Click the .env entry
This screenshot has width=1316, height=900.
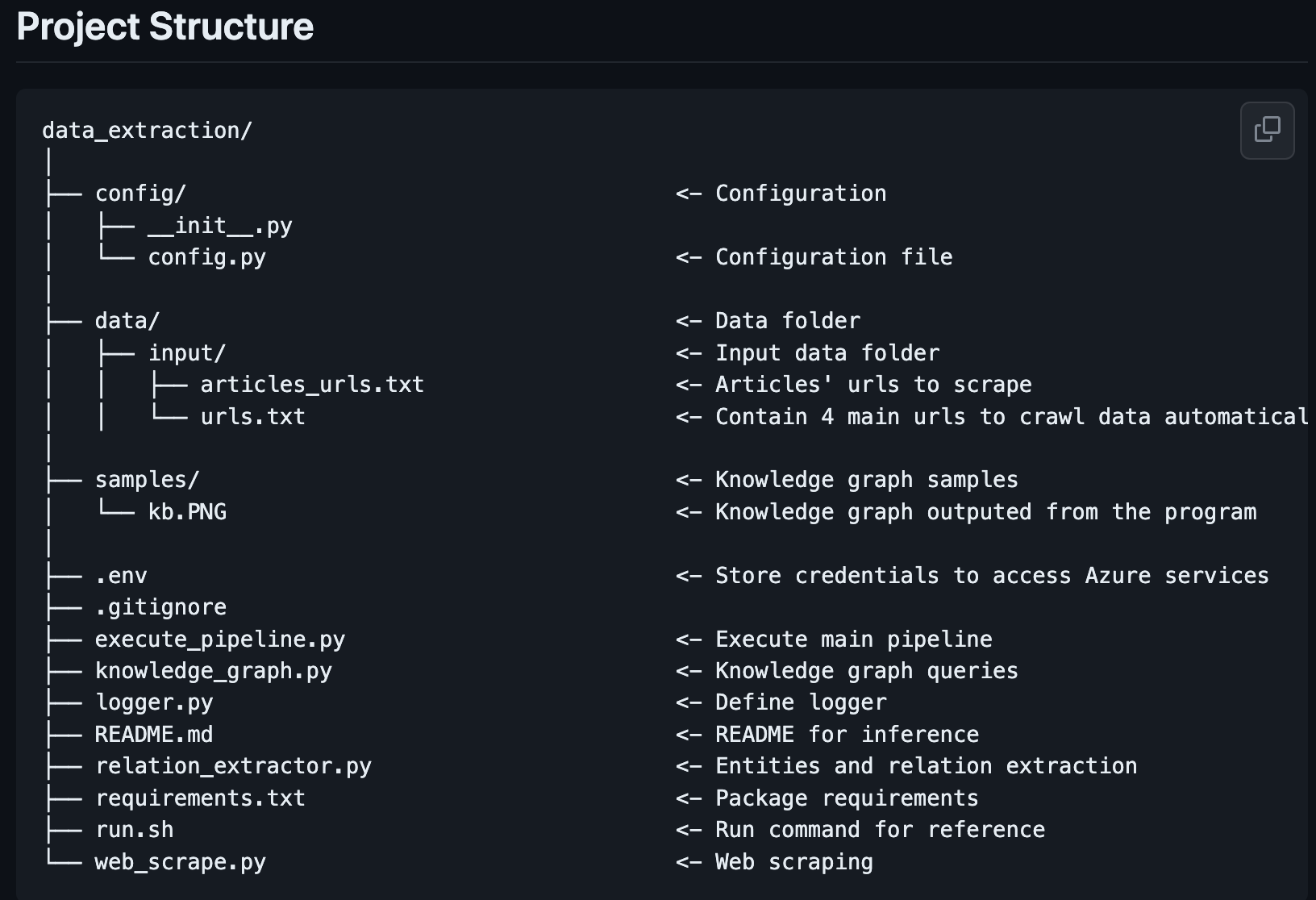[x=121, y=576]
